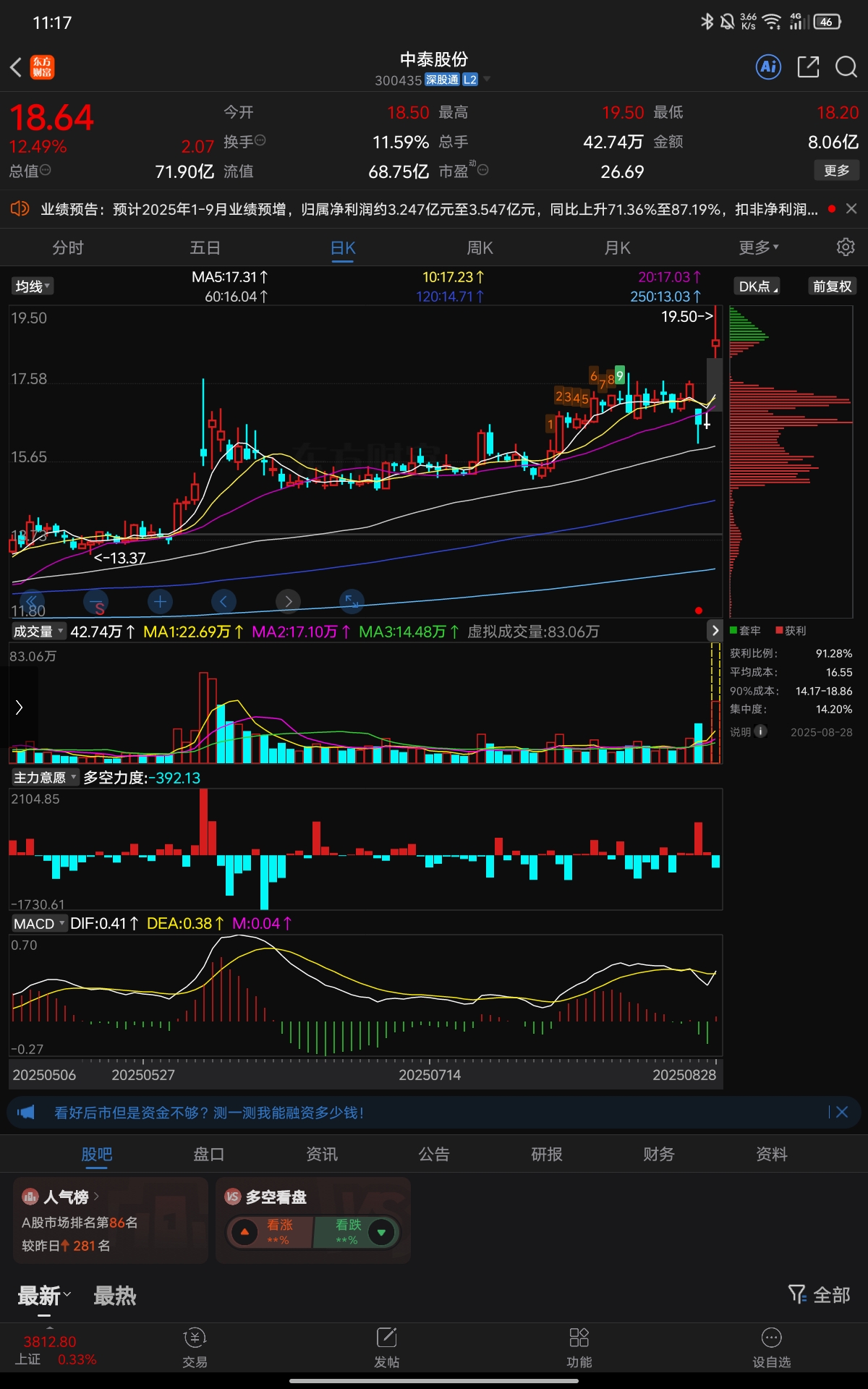Go back using the back arrow

click(x=16, y=67)
